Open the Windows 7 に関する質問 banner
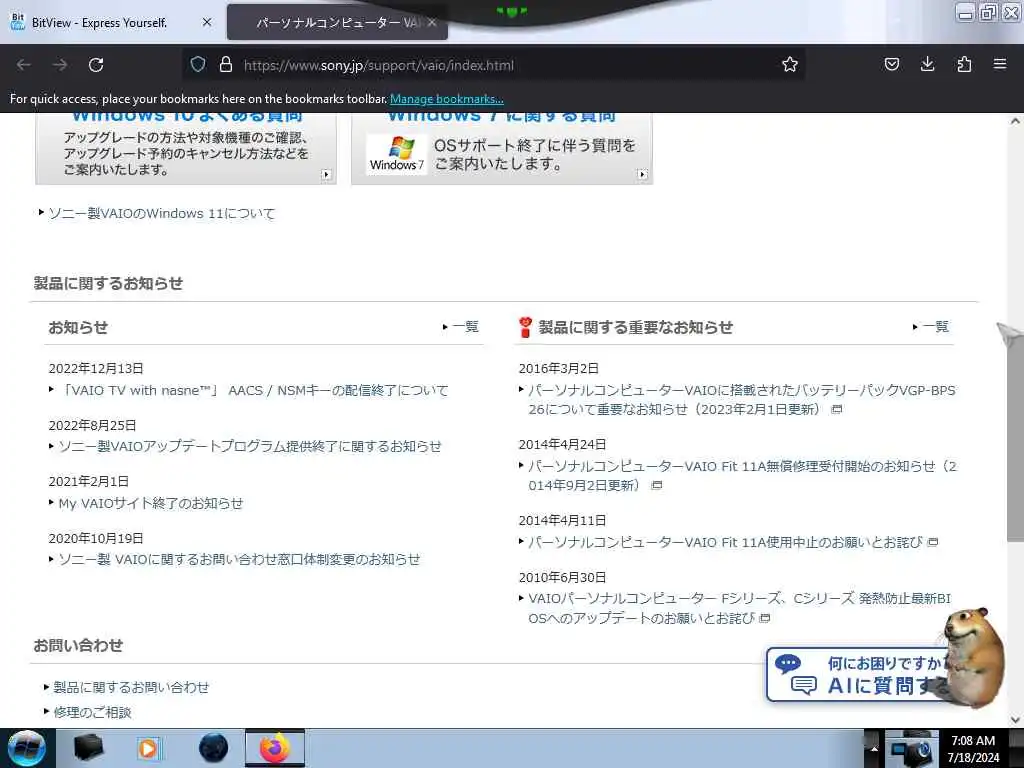The image size is (1024, 768). 502,148
